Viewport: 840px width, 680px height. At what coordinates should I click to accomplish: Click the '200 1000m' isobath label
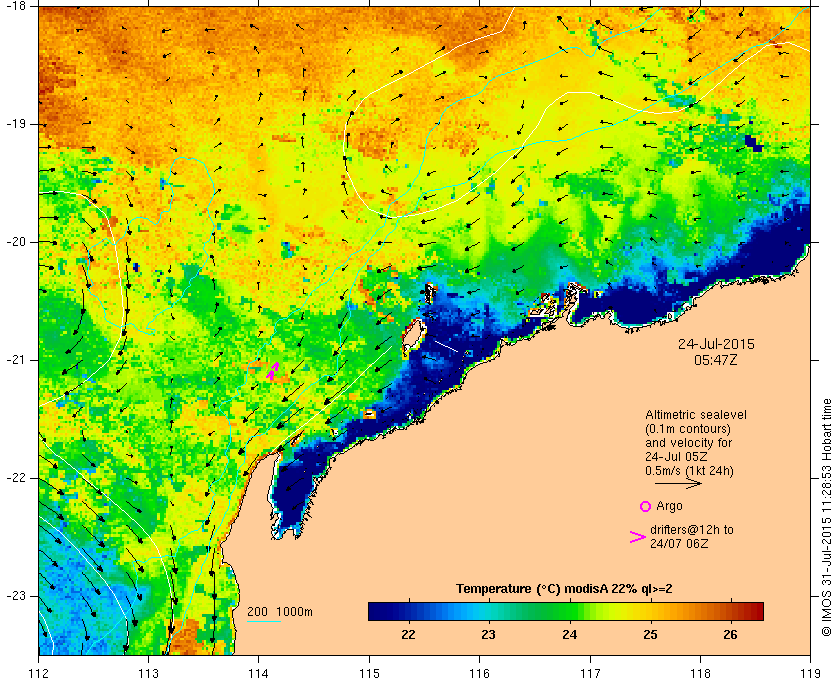coord(280,612)
